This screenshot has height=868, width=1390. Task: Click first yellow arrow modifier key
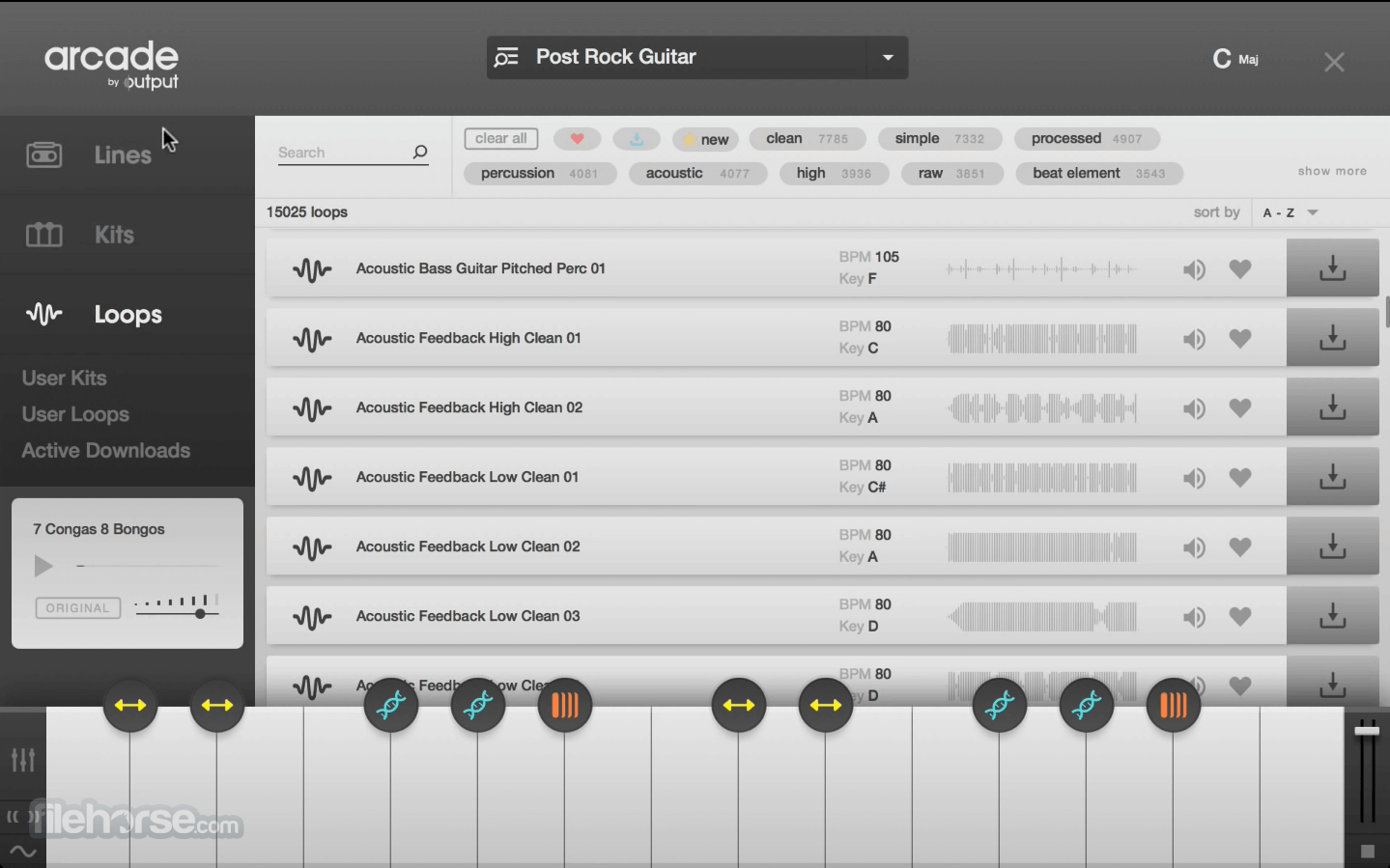point(130,705)
